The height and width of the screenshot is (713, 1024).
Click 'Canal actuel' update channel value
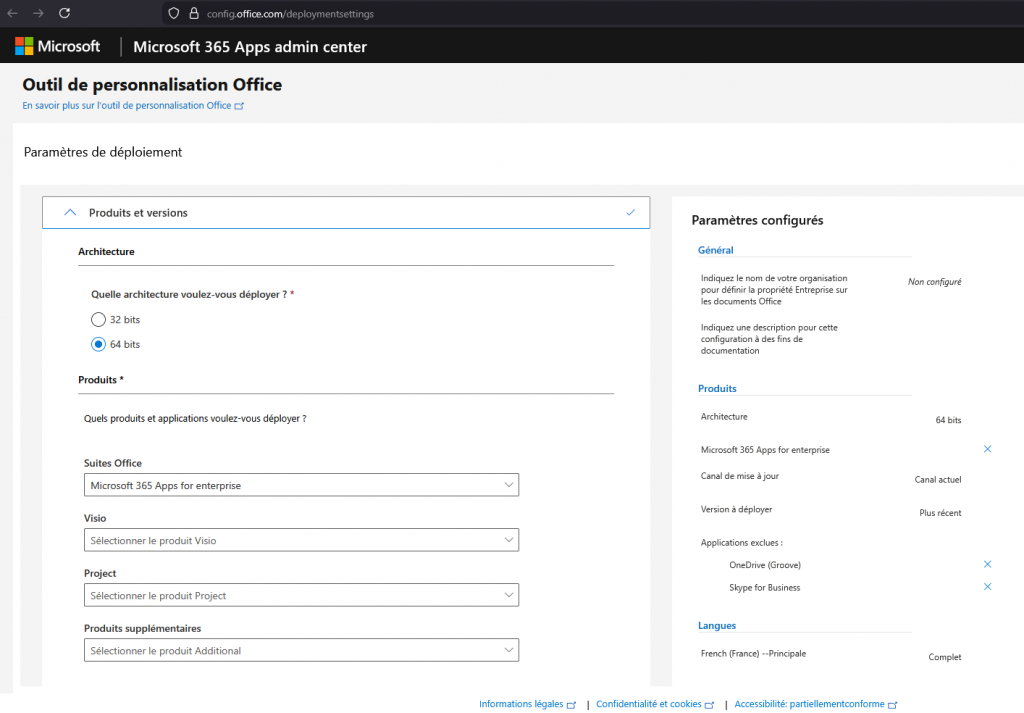click(x=938, y=479)
